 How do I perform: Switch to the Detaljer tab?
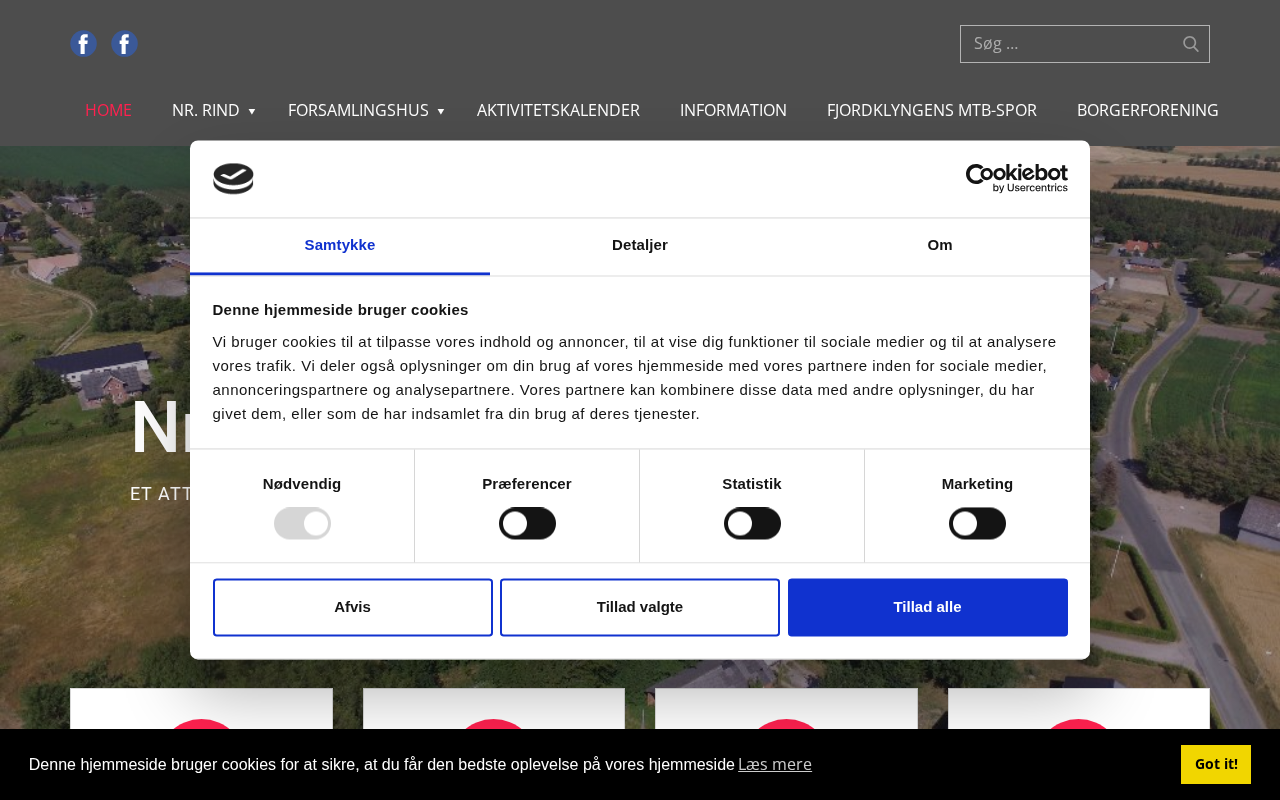[x=640, y=245]
